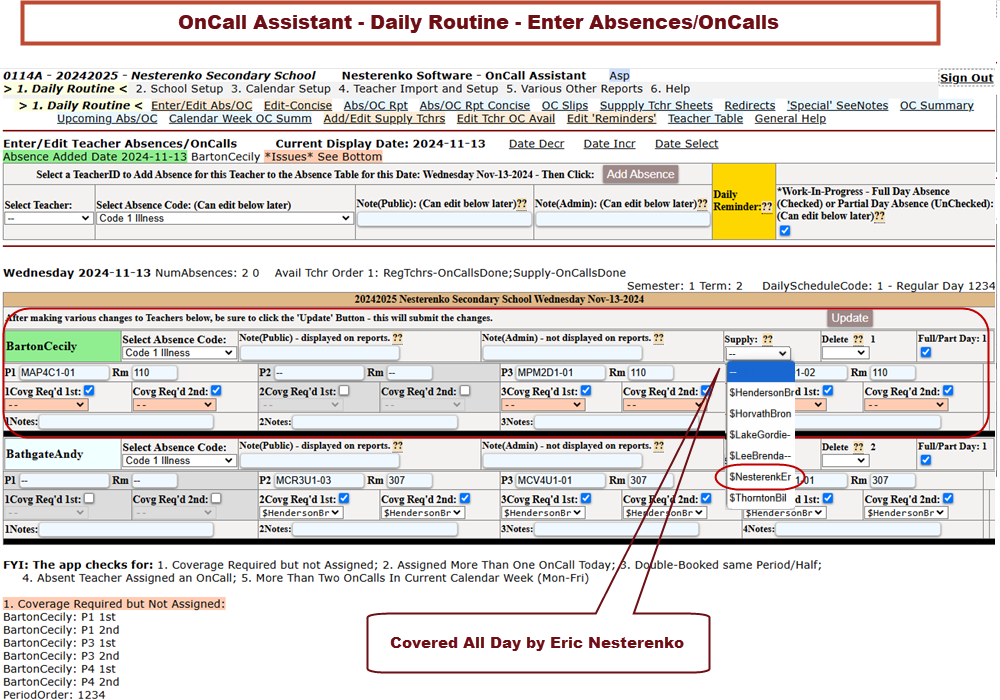
Task: Click the Daily Reminder ?? help link
Action: tap(766, 207)
